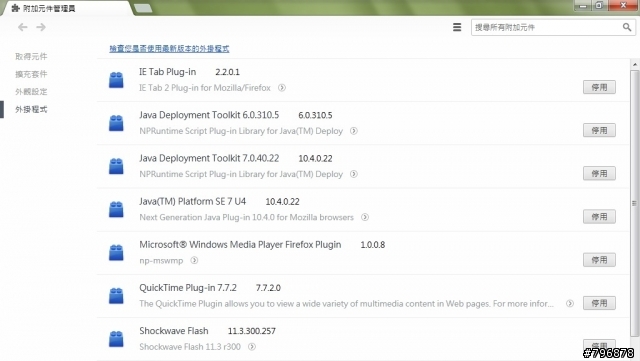Select Shockwave Flash title
The width and height of the screenshot is (640, 361).
pyautogui.click(x=173, y=331)
